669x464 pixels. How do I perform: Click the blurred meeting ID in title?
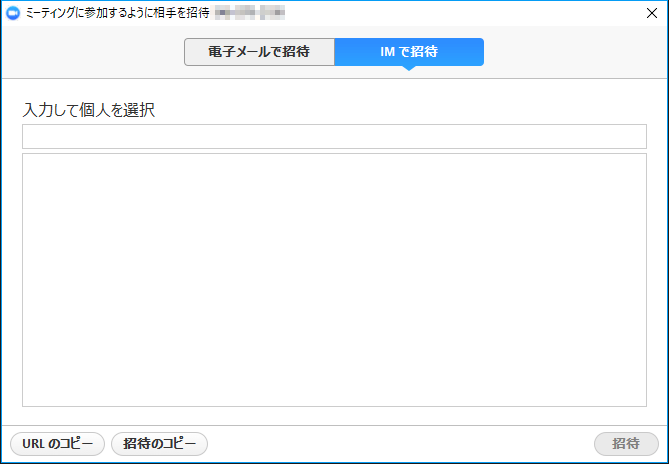coord(250,15)
